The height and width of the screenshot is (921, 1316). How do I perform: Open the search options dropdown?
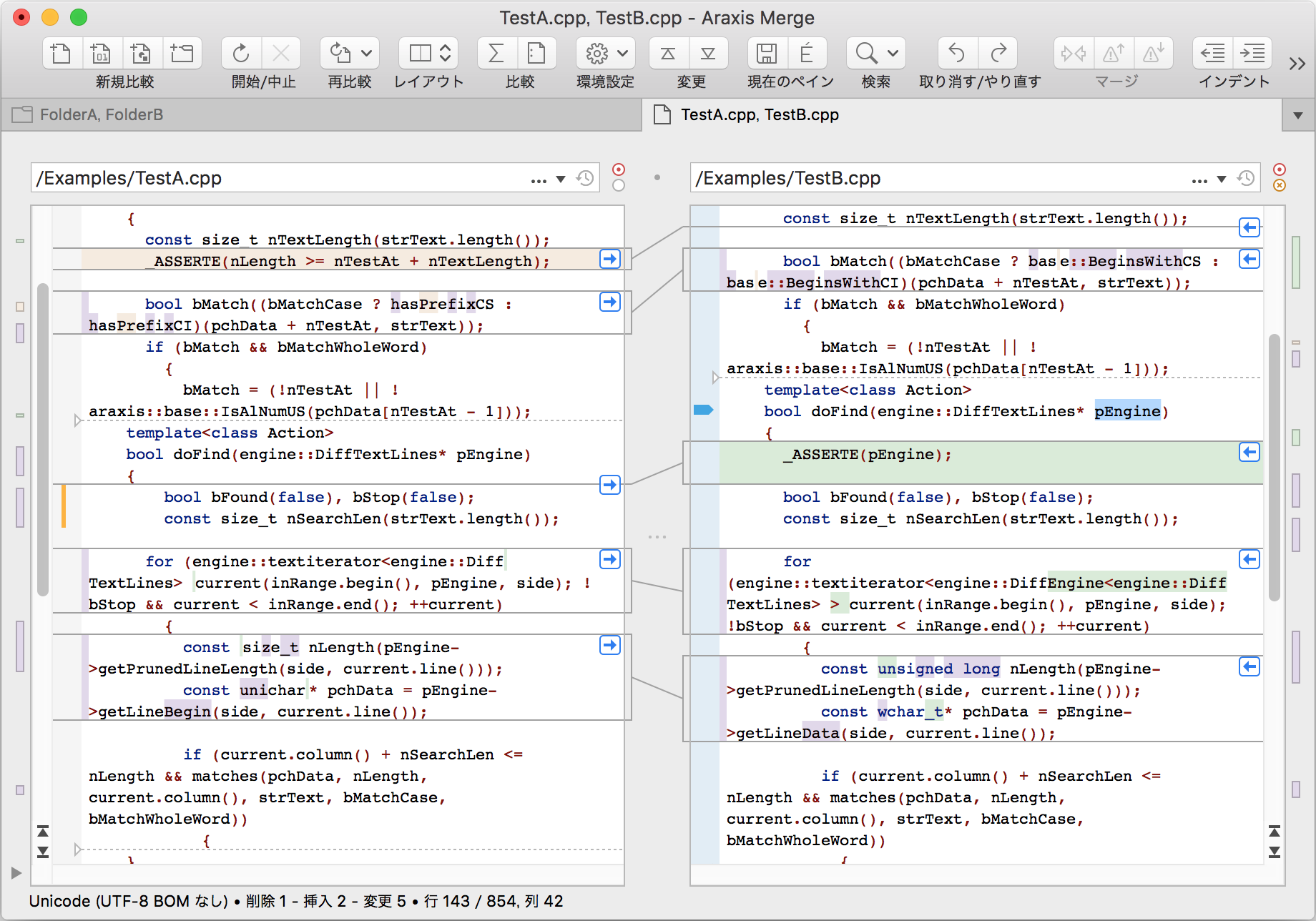[893, 53]
